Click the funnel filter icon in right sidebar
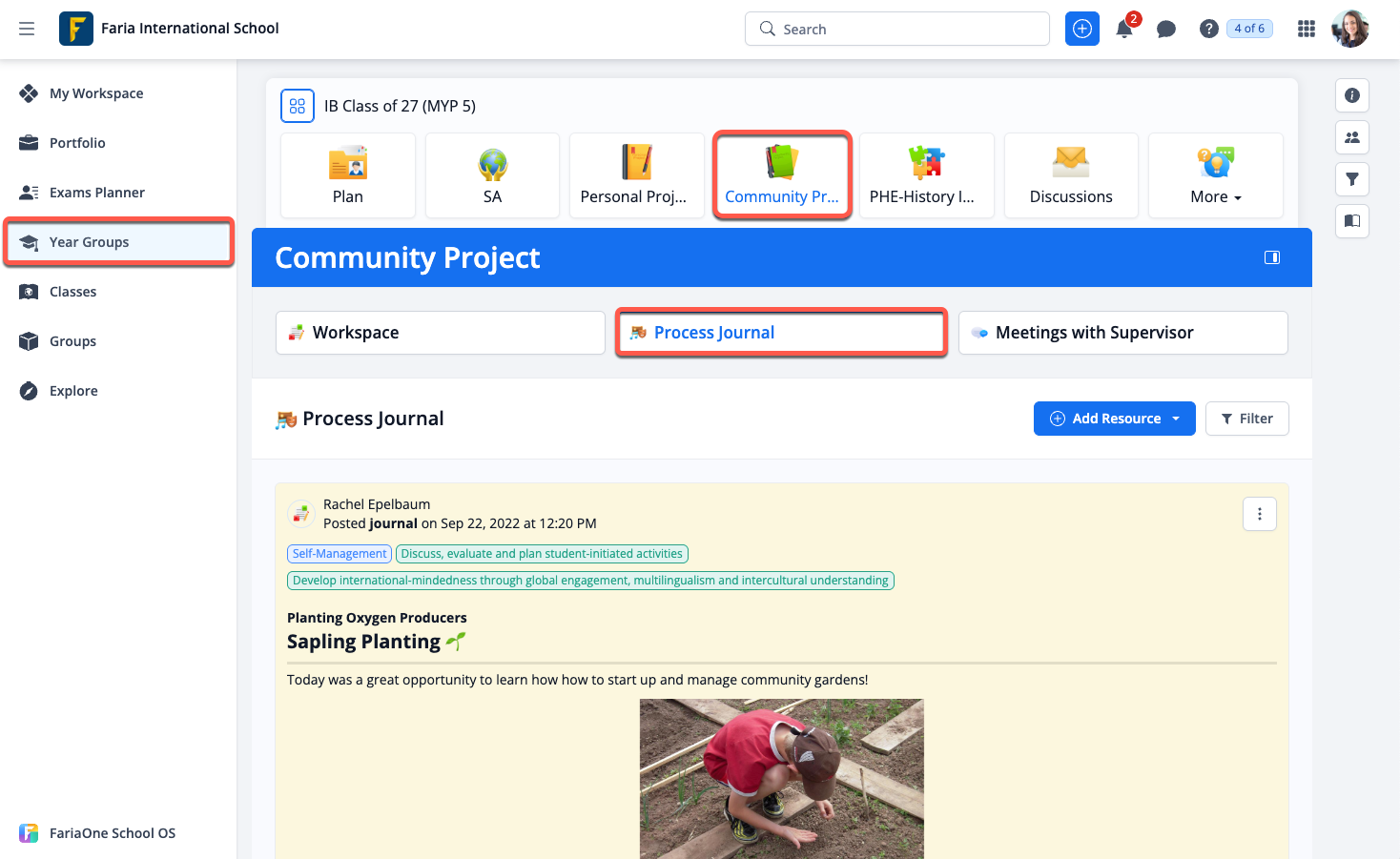Screen dimensions: 1400x859 point(1351,179)
